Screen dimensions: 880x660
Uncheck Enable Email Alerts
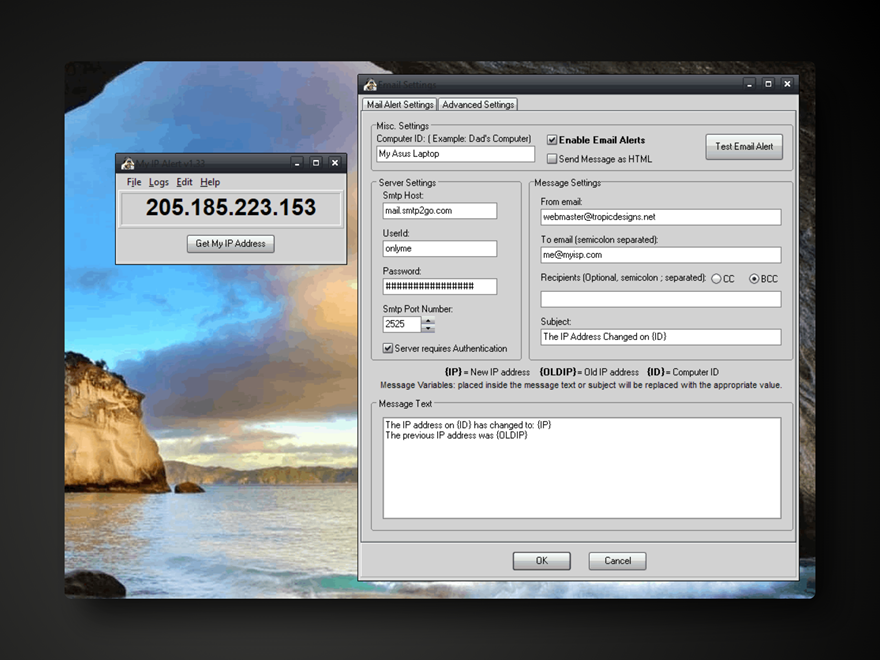click(x=552, y=140)
